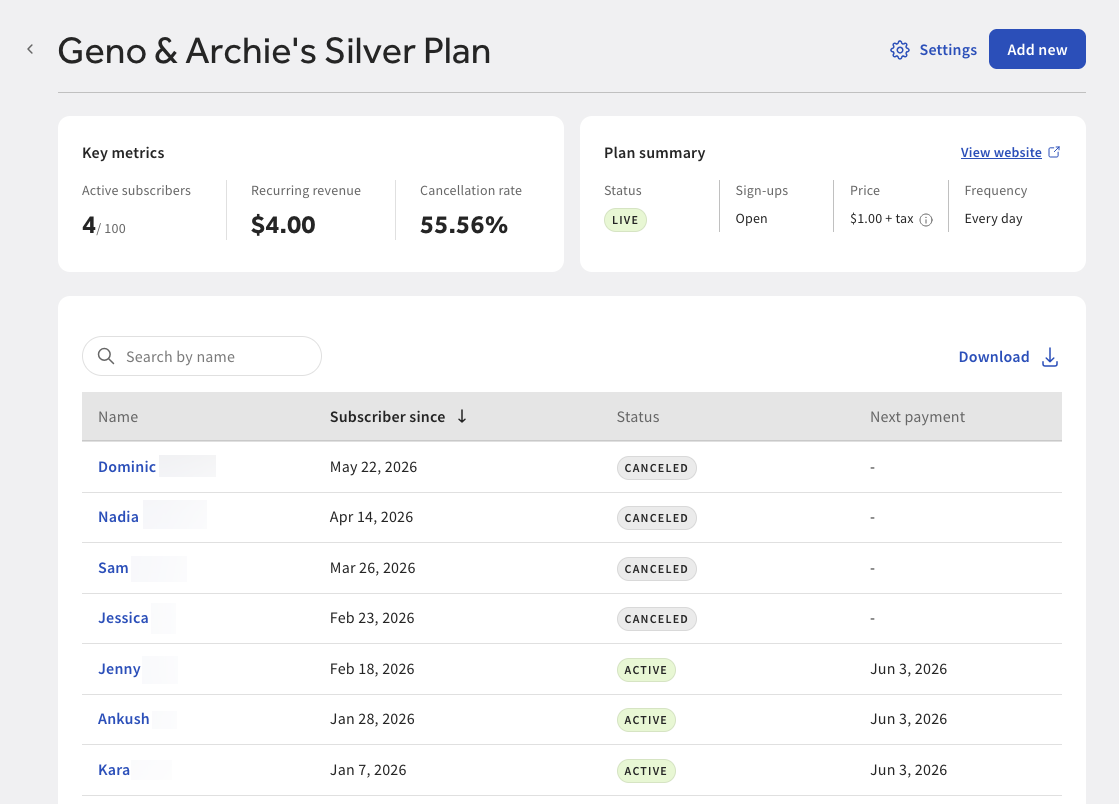Click the CANCELED badge in Sam's row
1119x804 pixels.
[657, 569]
